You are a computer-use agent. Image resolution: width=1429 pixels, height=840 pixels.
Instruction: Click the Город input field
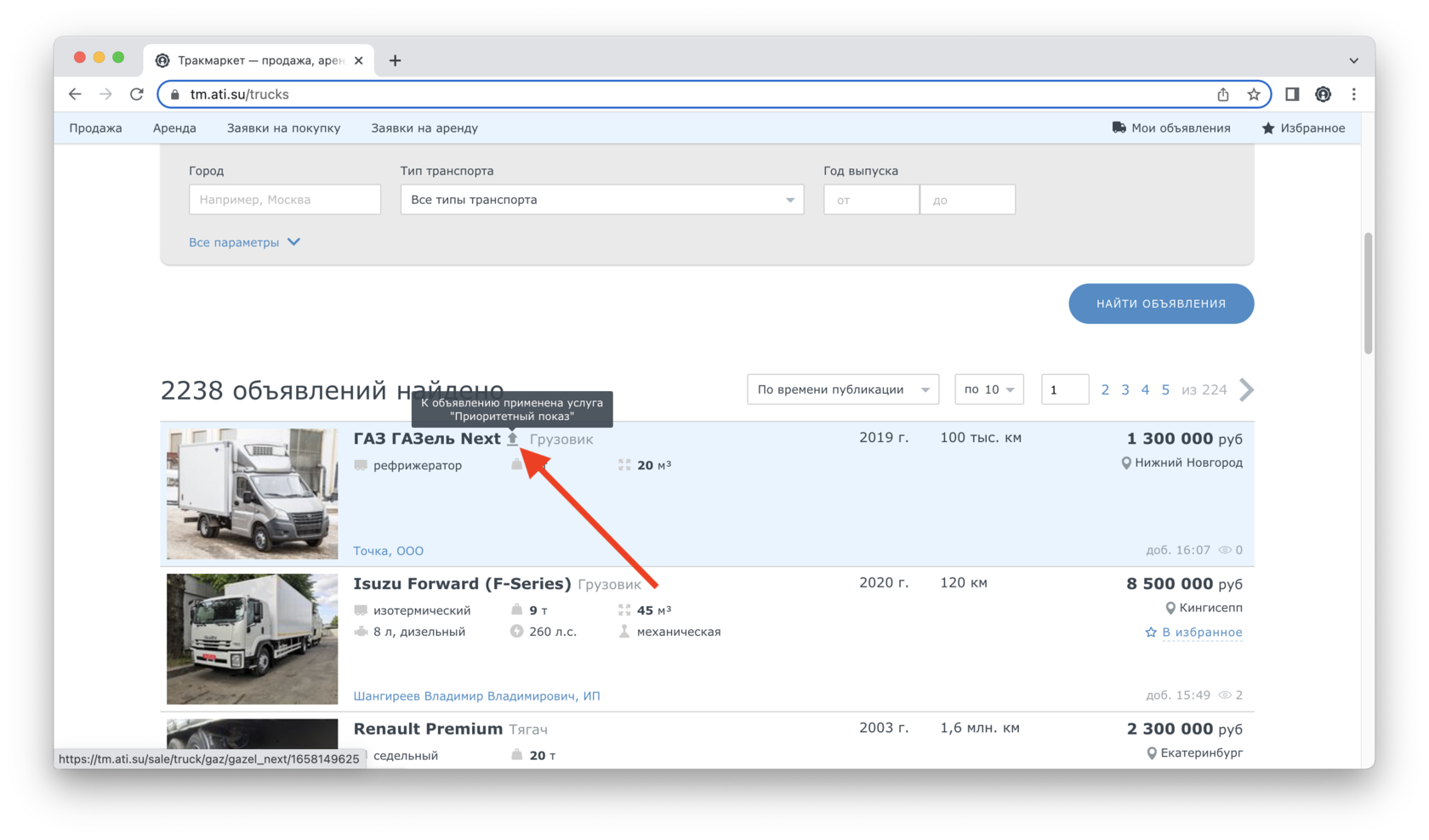click(285, 200)
